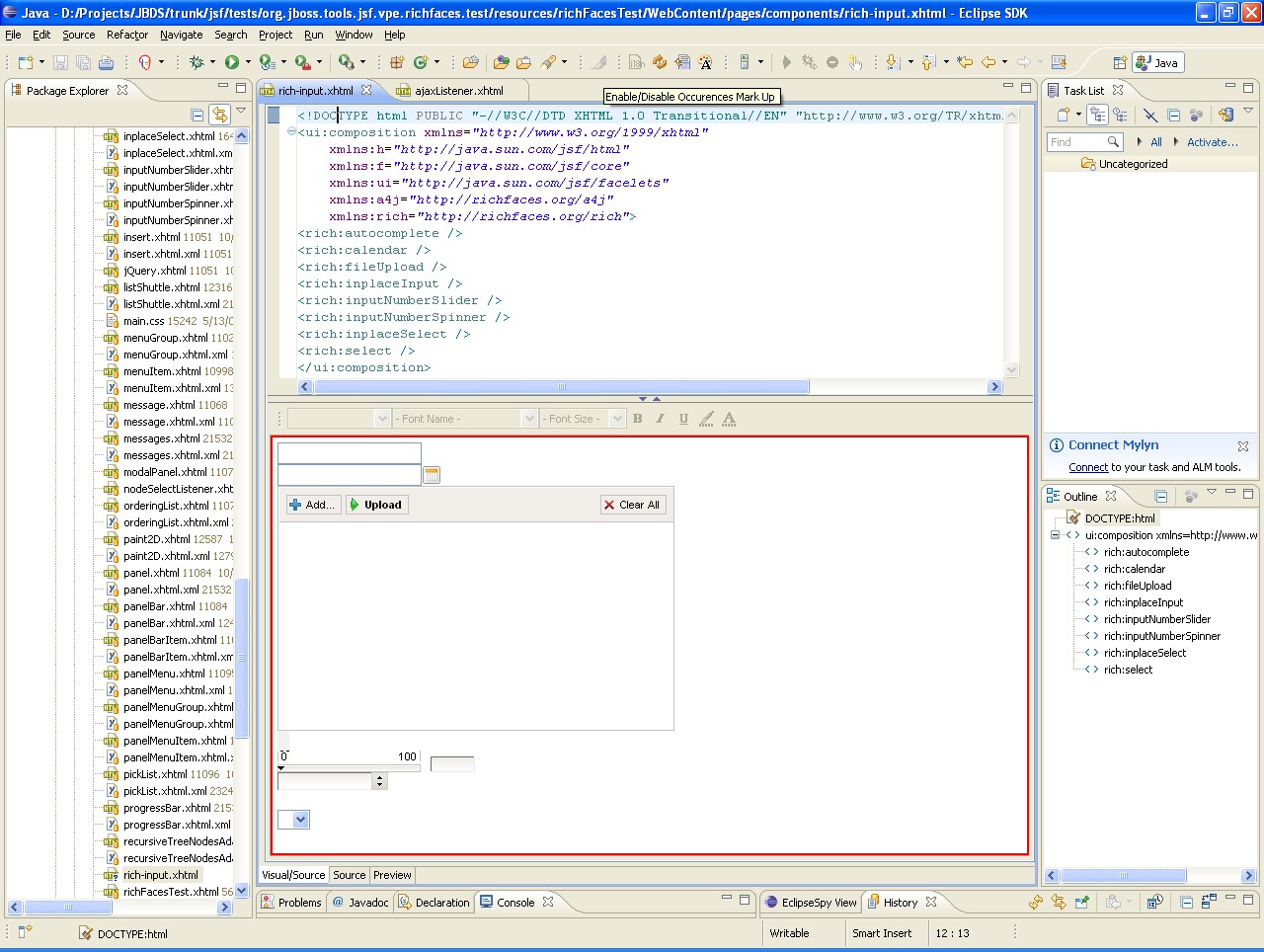
Task: Click the Back navigation arrow icon
Action: [x=987, y=62]
